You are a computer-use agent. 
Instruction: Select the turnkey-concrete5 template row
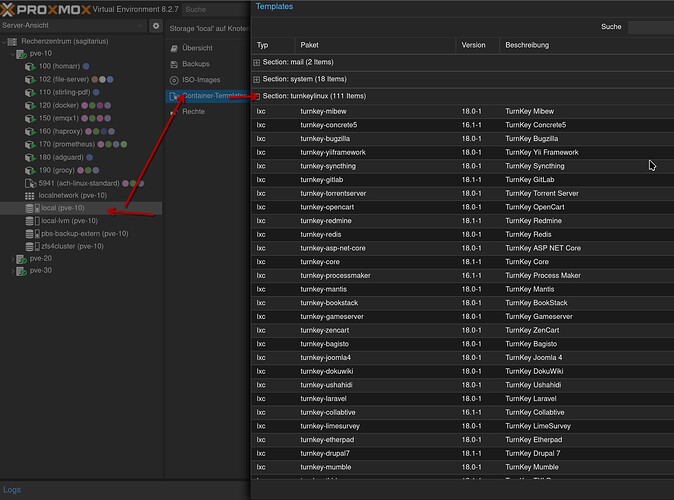coord(463,125)
